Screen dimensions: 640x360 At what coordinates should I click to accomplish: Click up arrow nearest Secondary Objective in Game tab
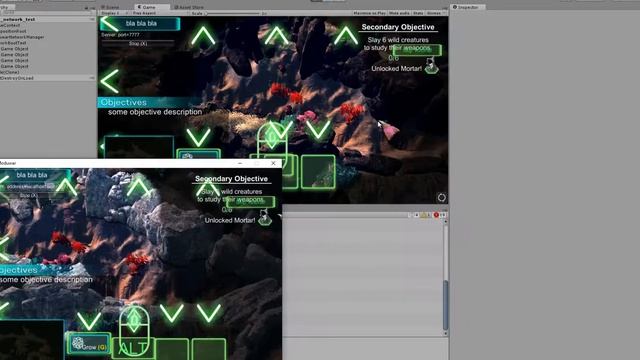coord(345,36)
